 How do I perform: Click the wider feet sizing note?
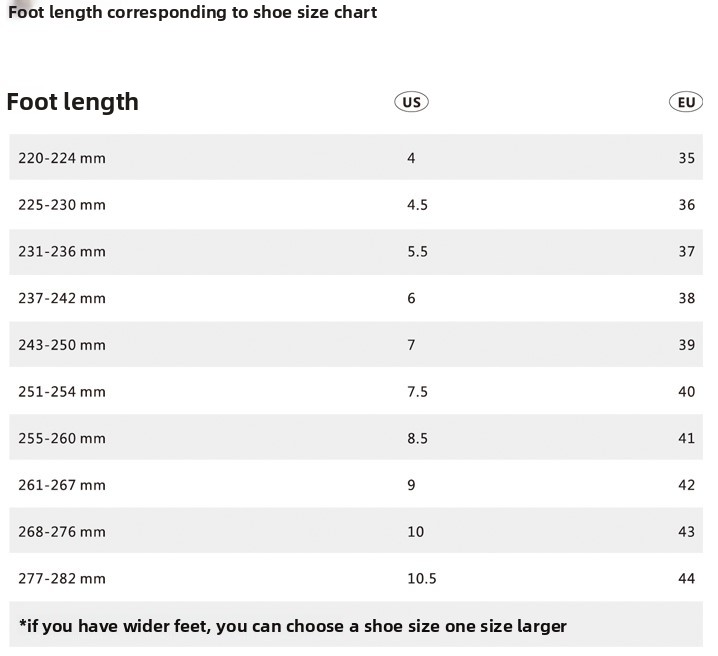pos(293,626)
